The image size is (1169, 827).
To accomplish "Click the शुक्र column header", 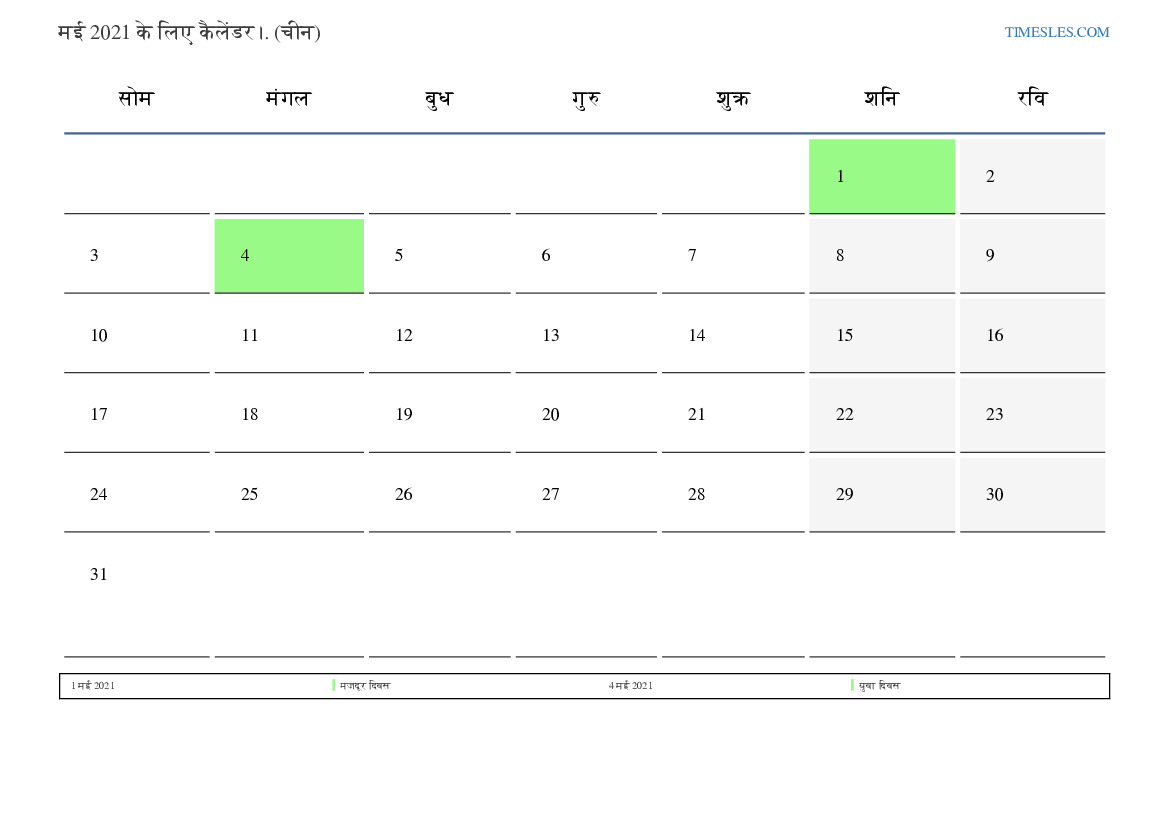I will [x=733, y=98].
